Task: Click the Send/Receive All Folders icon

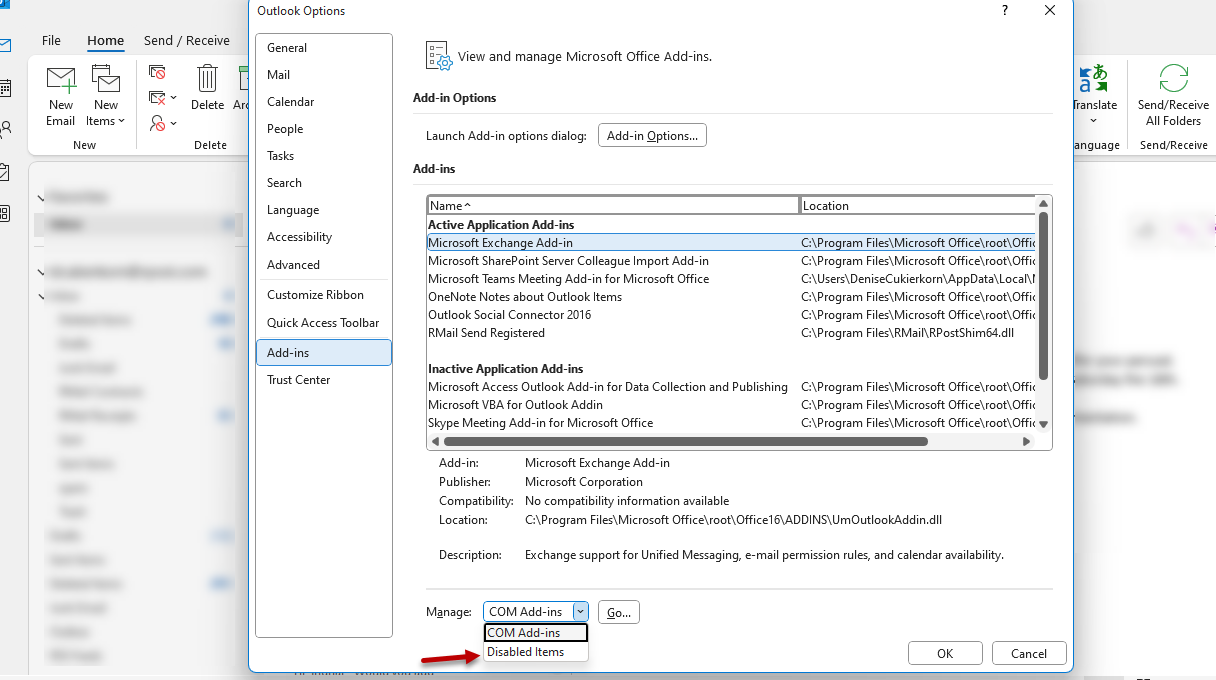Action: (1173, 80)
